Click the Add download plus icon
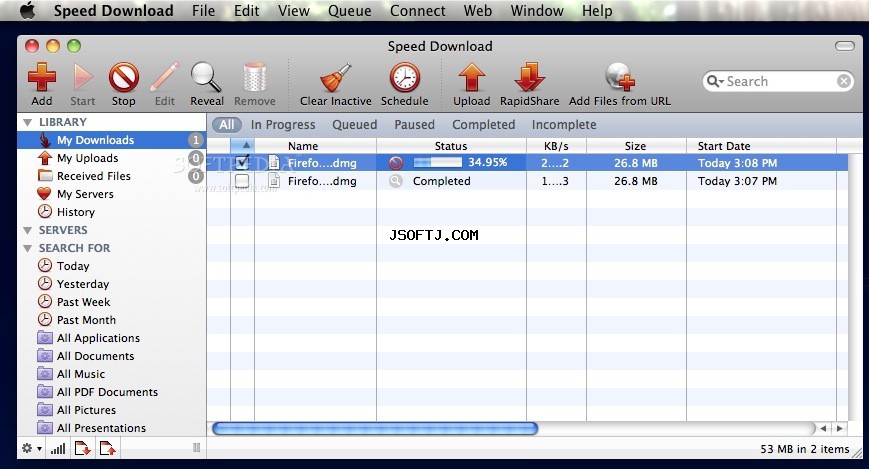This screenshot has height=469, width=869. [x=42, y=78]
